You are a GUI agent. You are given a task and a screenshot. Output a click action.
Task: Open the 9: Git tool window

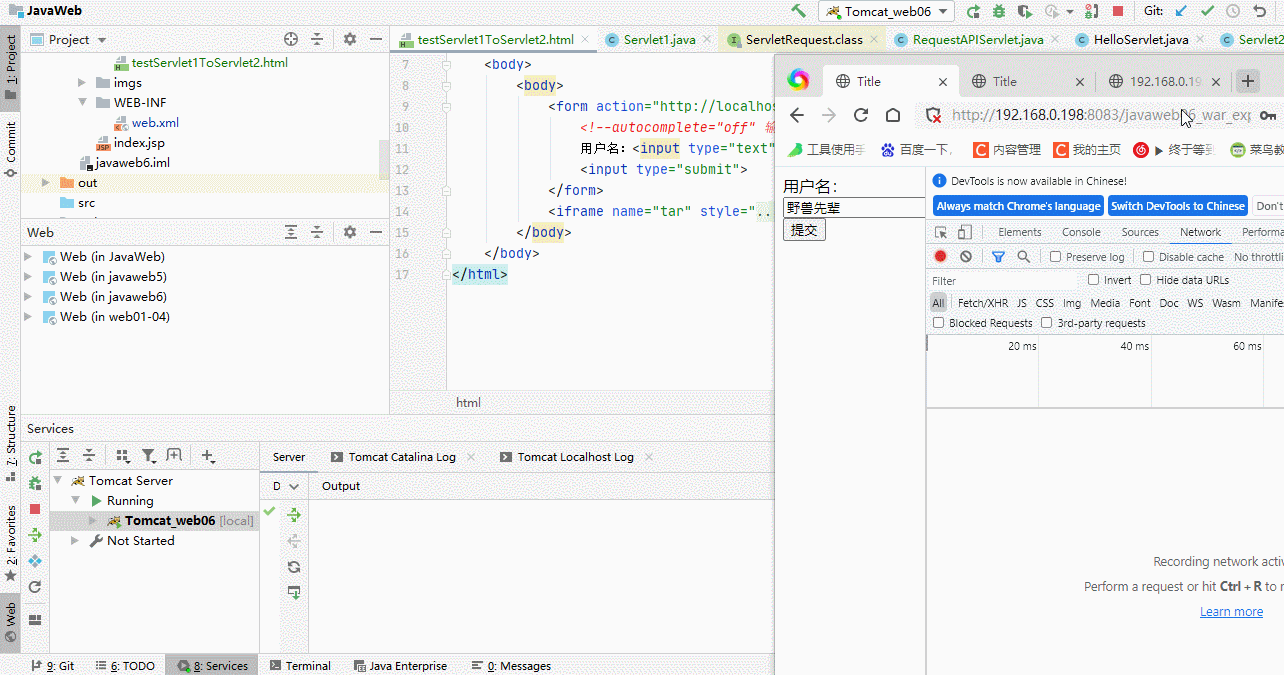coord(53,666)
